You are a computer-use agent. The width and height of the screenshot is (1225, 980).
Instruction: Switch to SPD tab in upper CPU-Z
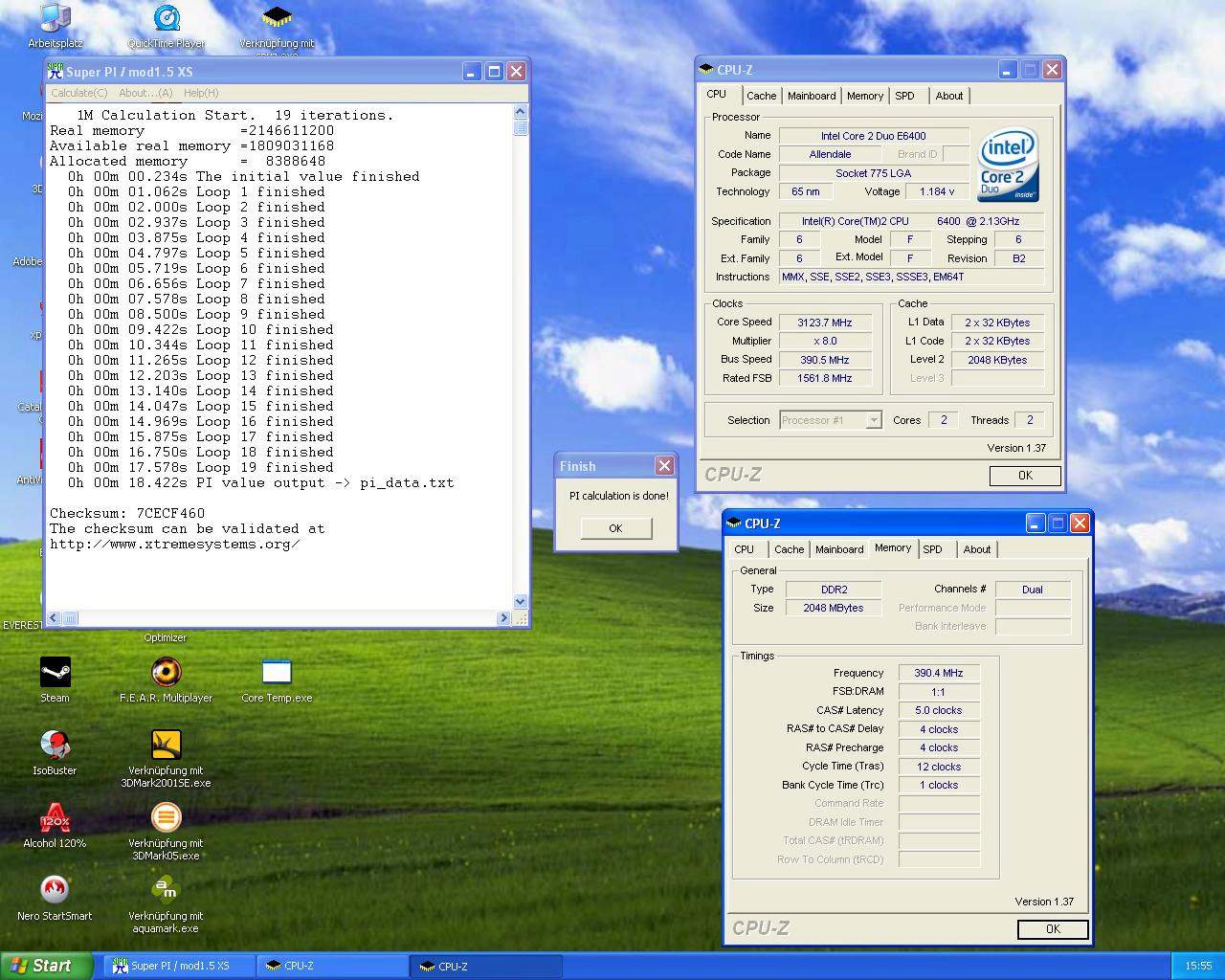click(905, 96)
